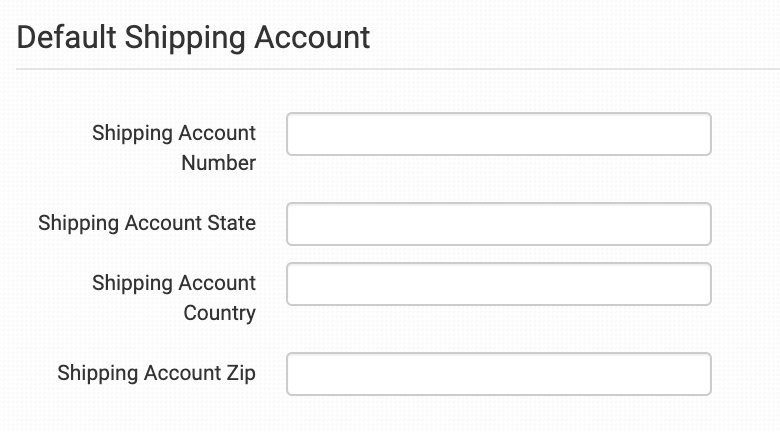Click the divider line under the heading
Screen dimensions: 780x432
(x=398, y=69)
